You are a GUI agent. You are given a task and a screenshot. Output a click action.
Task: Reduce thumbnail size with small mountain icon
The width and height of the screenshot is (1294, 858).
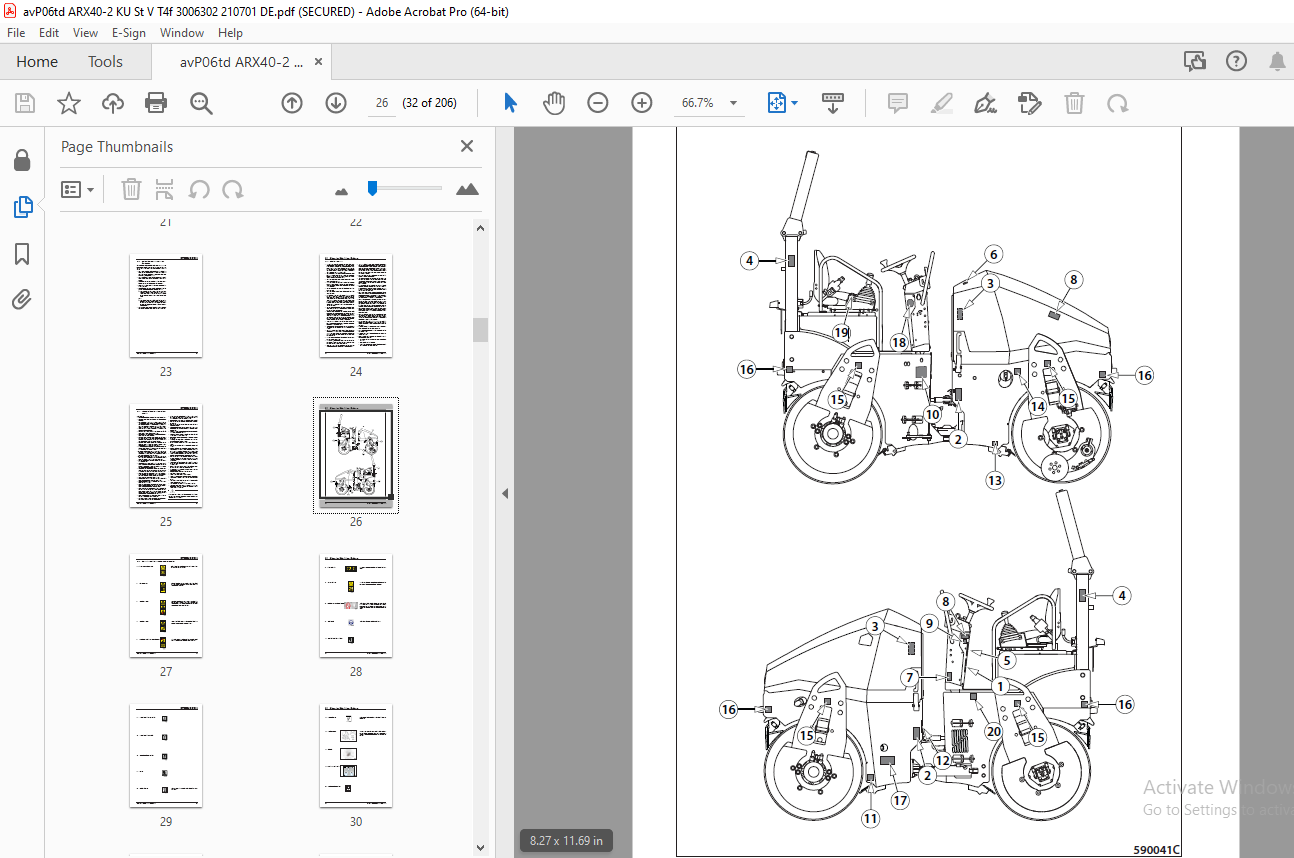click(x=342, y=190)
